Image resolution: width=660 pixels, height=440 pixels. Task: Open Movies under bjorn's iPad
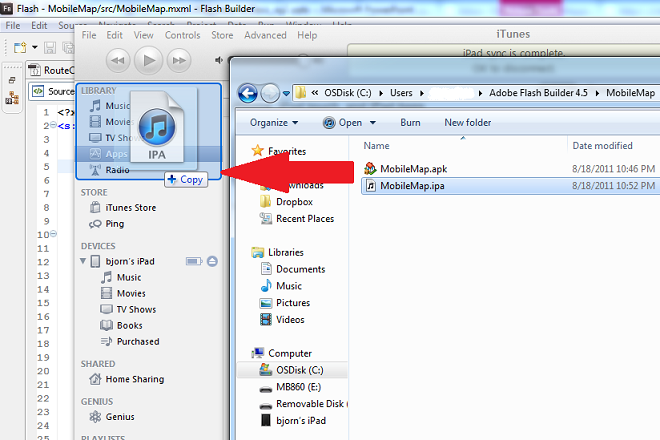click(x=131, y=293)
